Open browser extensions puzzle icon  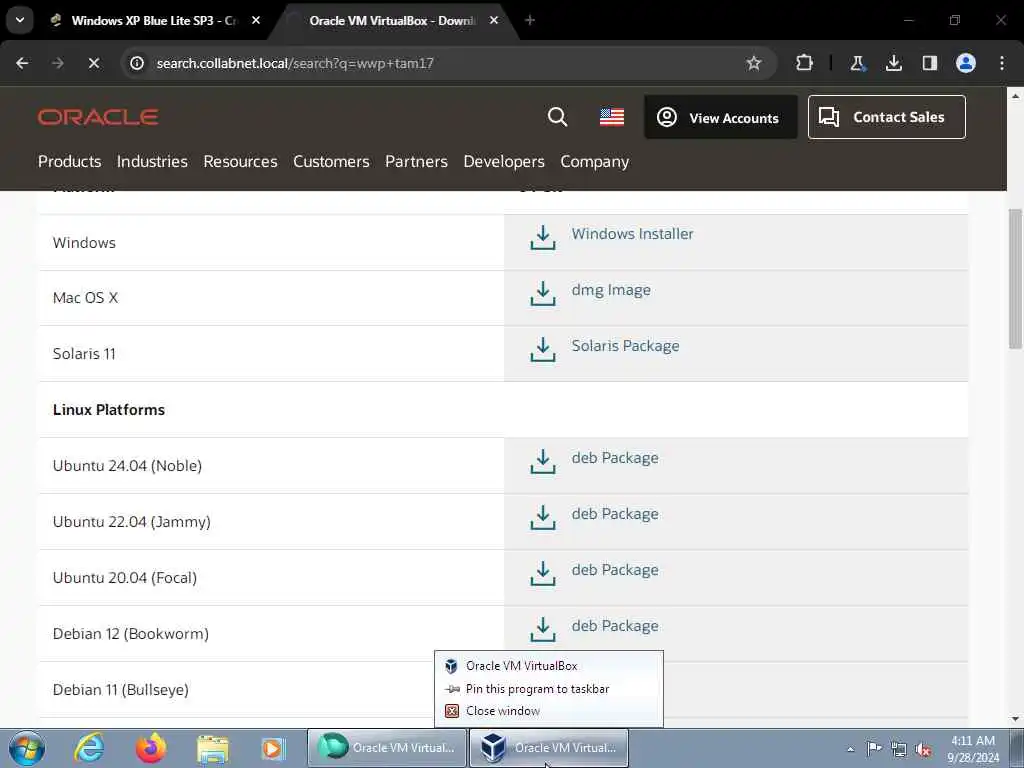(805, 63)
